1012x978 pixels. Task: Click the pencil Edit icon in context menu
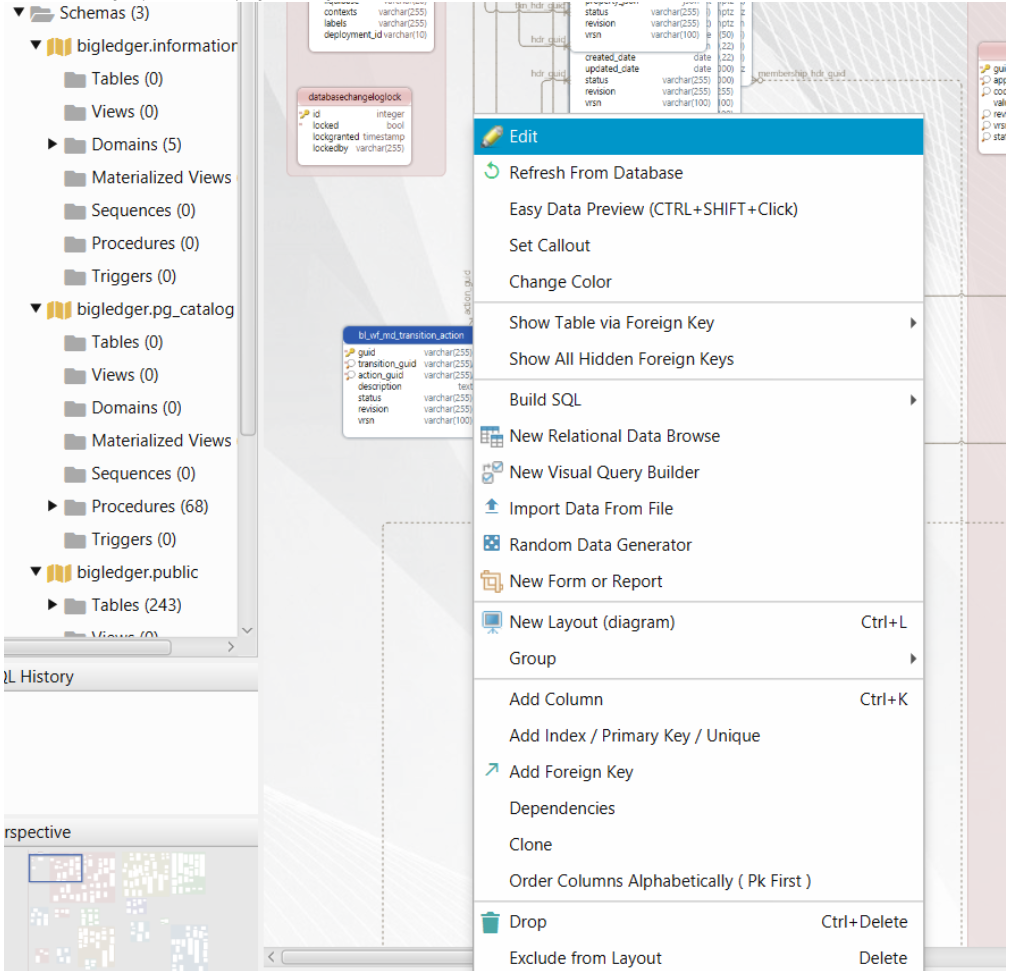coord(491,137)
